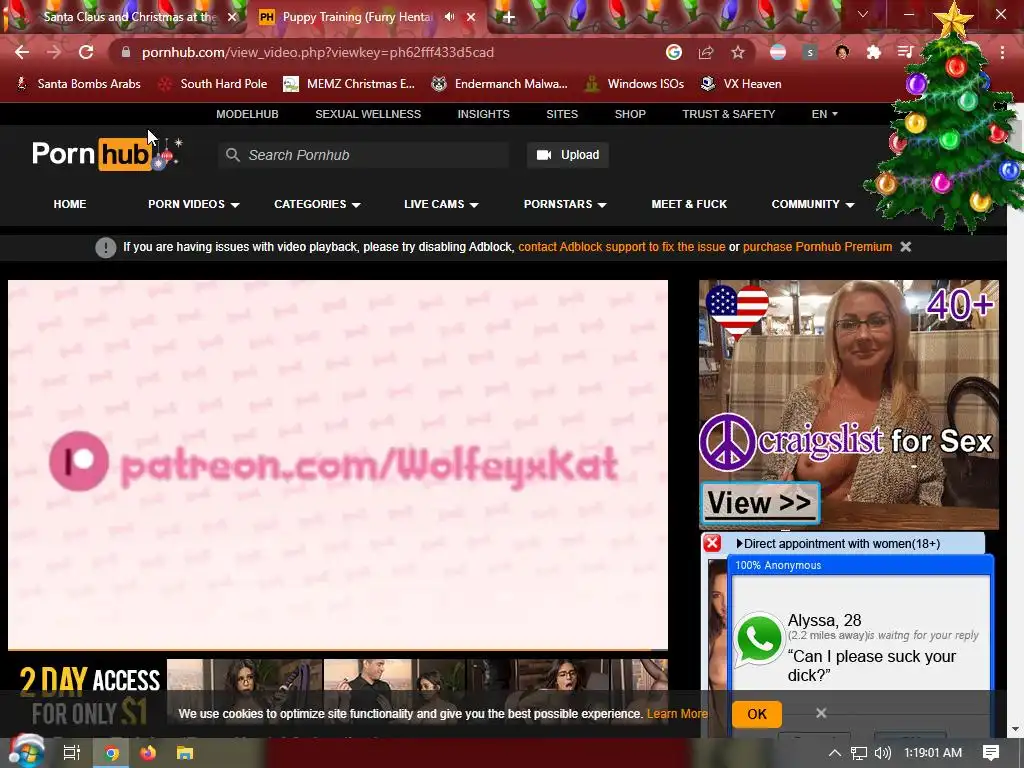Go back using the browser back arrow

coord(22,52)
